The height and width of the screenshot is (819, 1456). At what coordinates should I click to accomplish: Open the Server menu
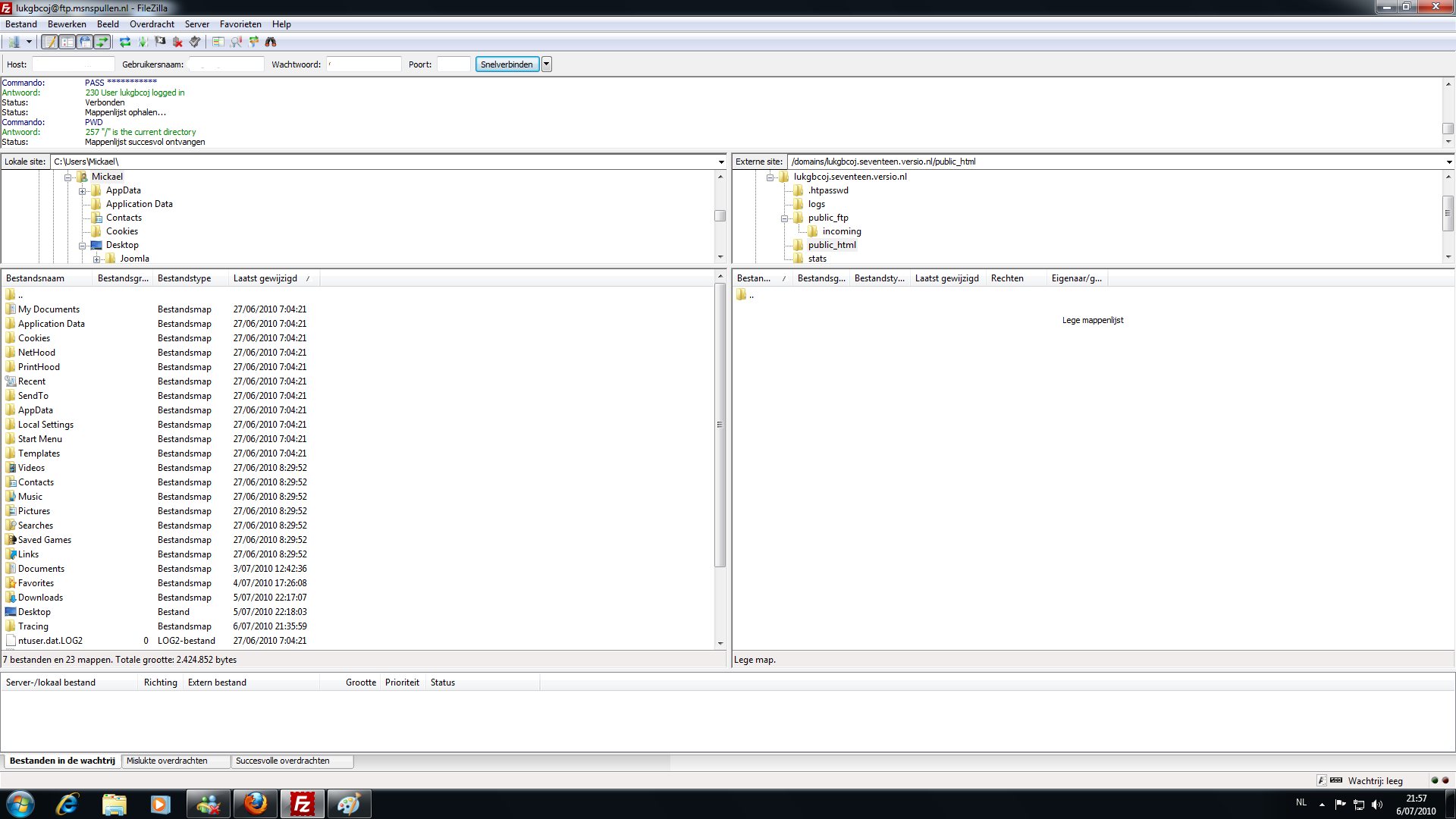tap(197, 24)
